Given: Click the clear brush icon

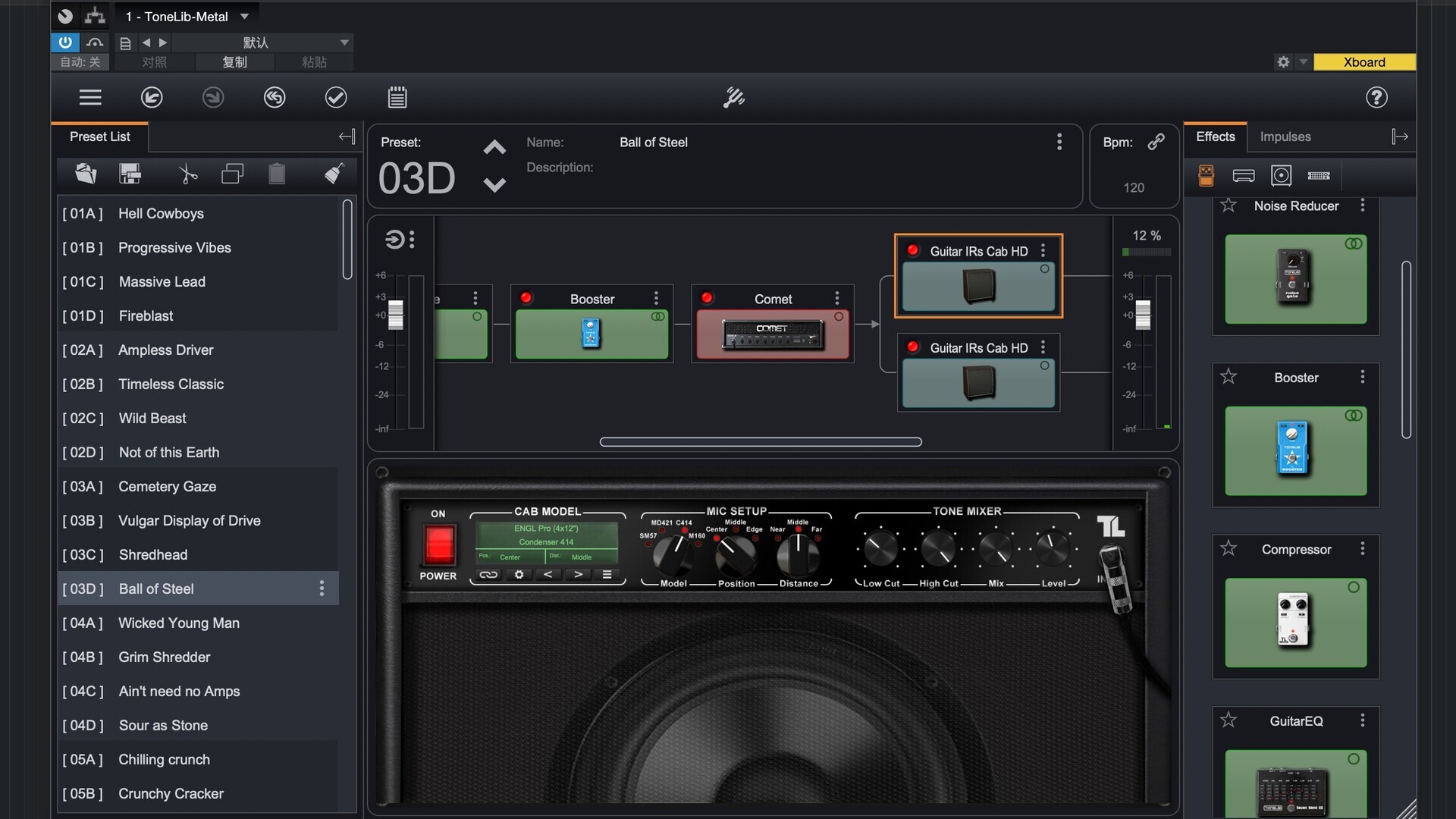Looking at the screenshot, I should pyautogui.click(x=334, y=174).
